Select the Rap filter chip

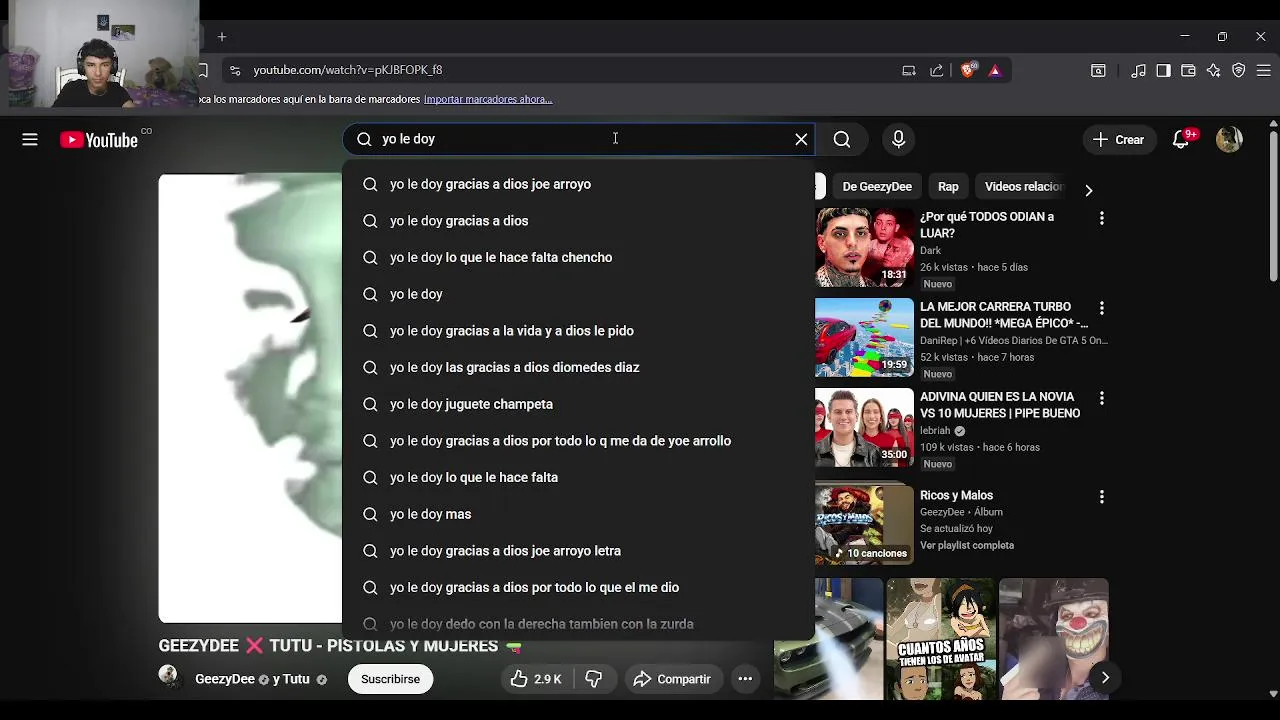click(x=948, y=186)
